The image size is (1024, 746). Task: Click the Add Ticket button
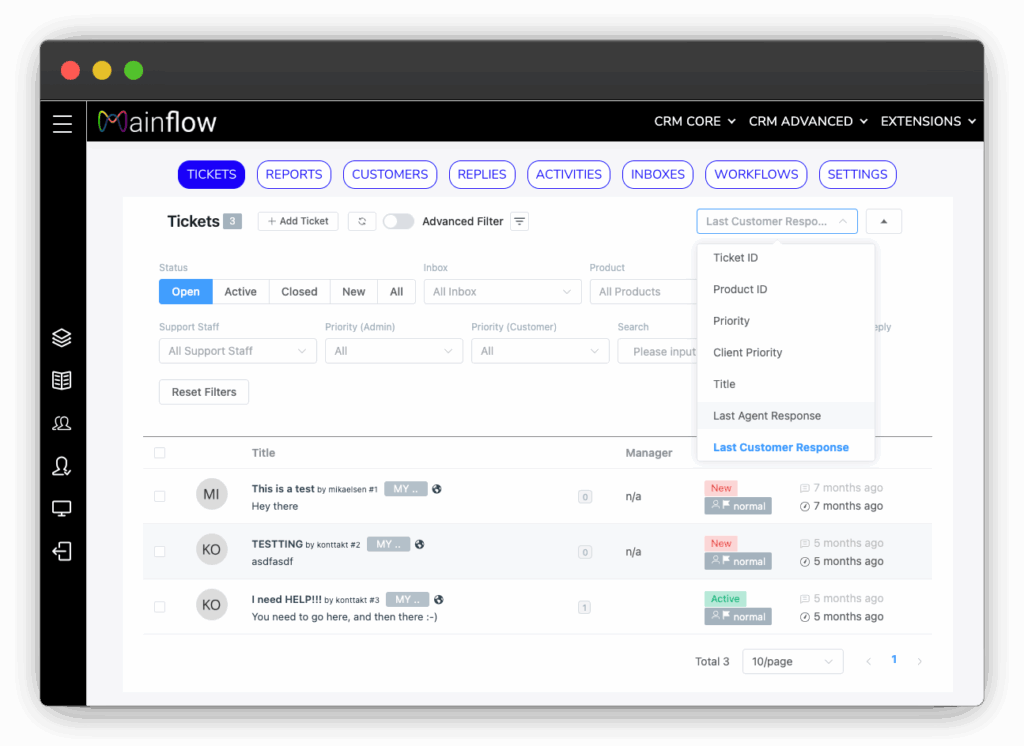[x=298, y=221]
